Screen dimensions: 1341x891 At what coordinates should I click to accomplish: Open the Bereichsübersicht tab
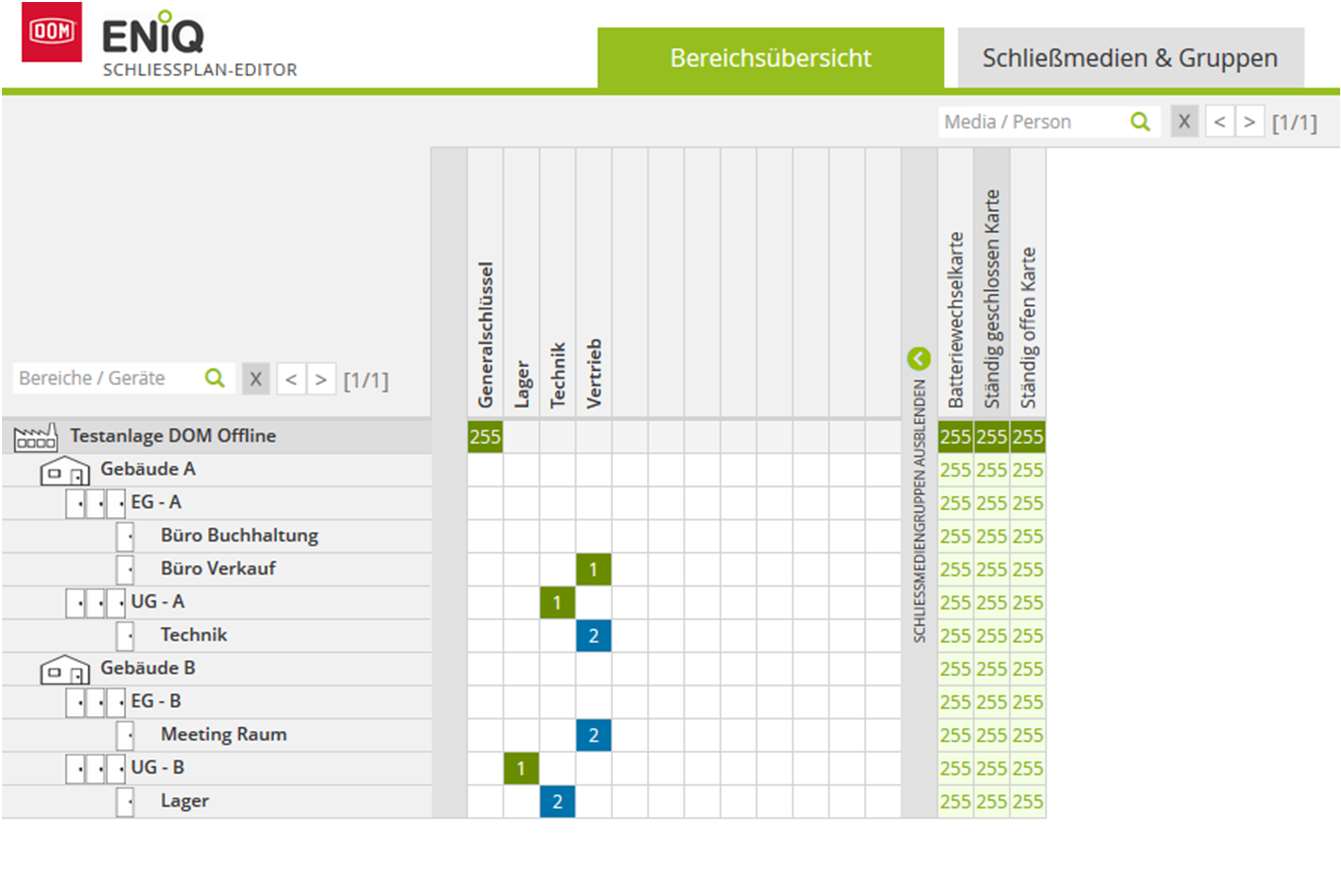click(770, 58)
